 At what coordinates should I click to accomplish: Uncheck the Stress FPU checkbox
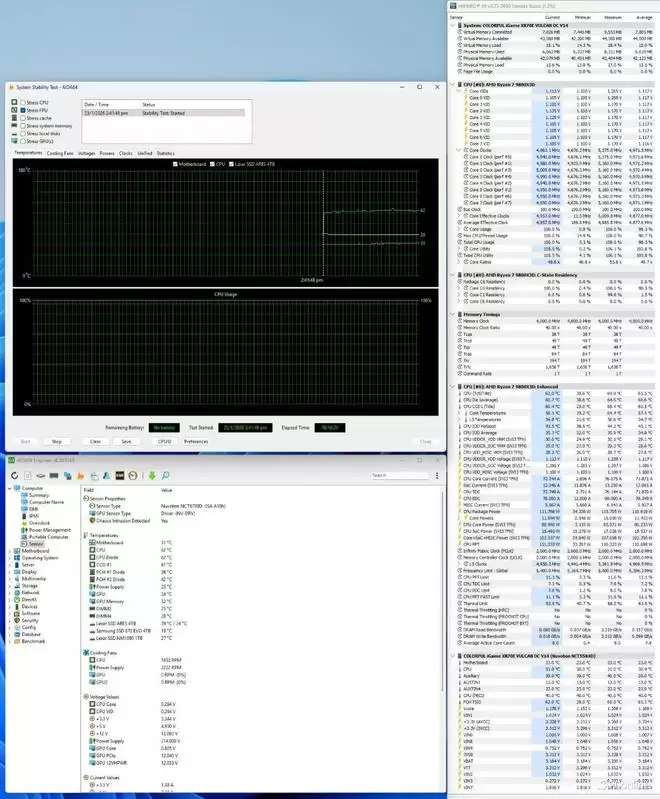click(x=23, y=110)
